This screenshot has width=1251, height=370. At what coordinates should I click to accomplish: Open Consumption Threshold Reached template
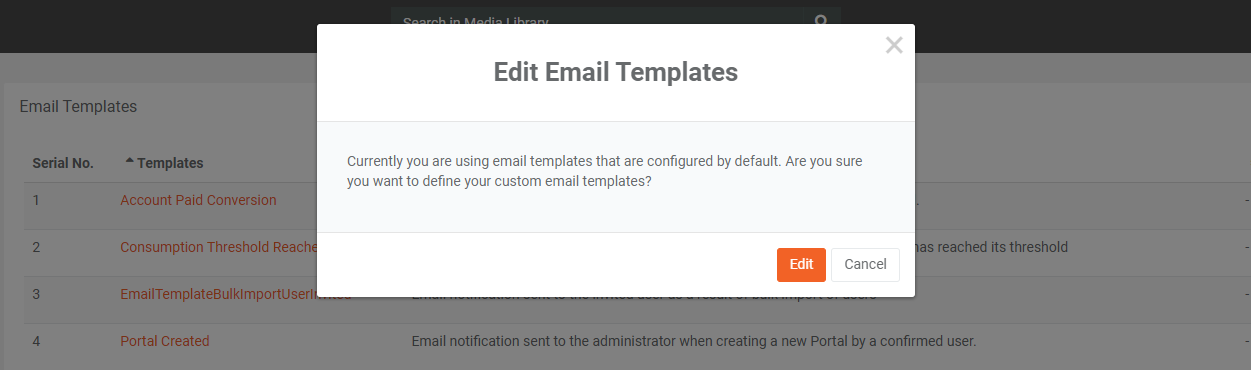[x=219, y=247]
